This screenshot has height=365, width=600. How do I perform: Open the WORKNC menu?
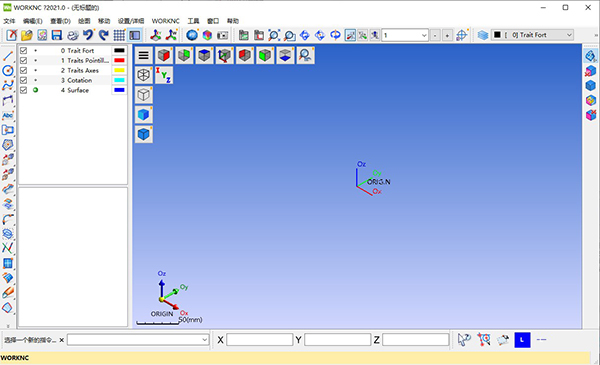pos(165,21)
